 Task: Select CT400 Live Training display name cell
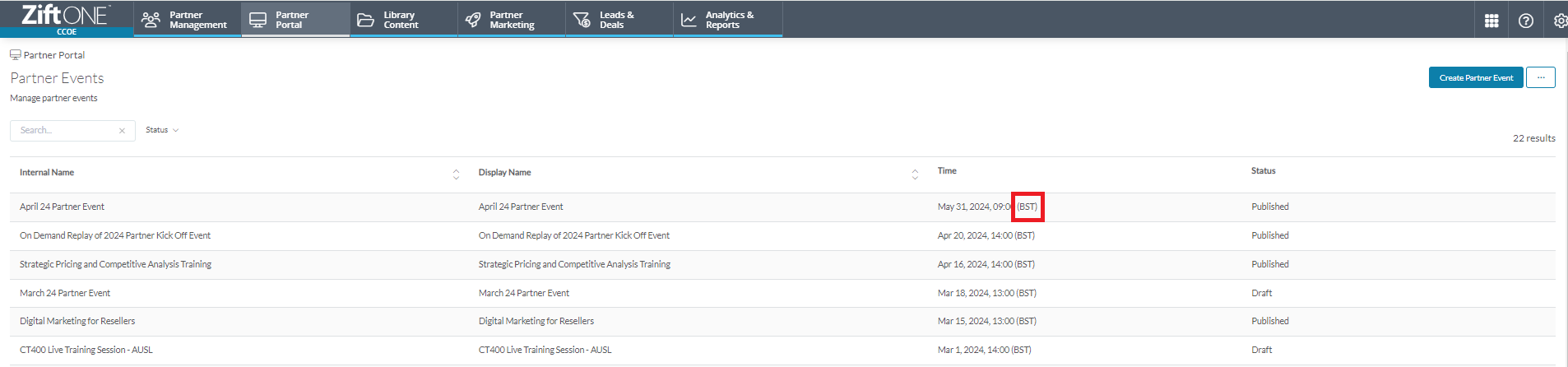pyautogui.click(x=545, y=350)
